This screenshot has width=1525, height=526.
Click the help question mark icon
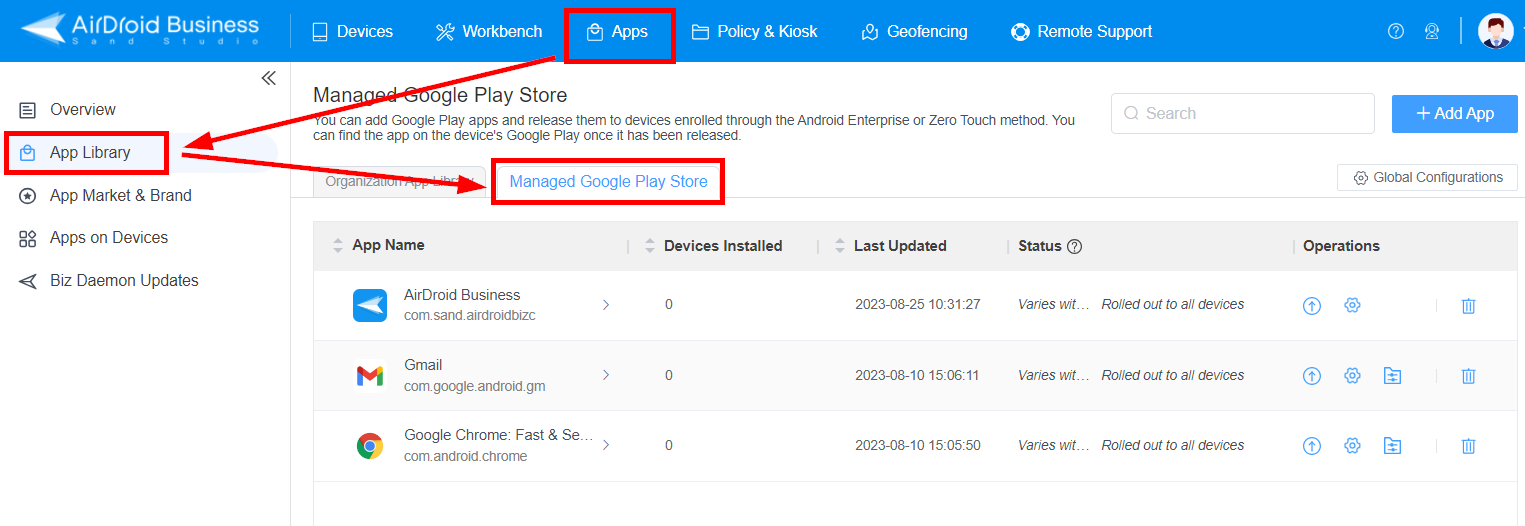pyautogui.click(x=1396, y=31)
